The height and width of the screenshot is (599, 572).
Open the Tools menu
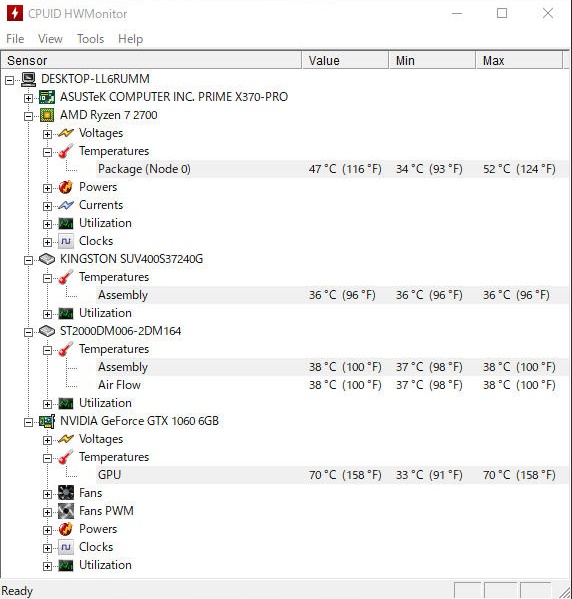tap(90, 39)
